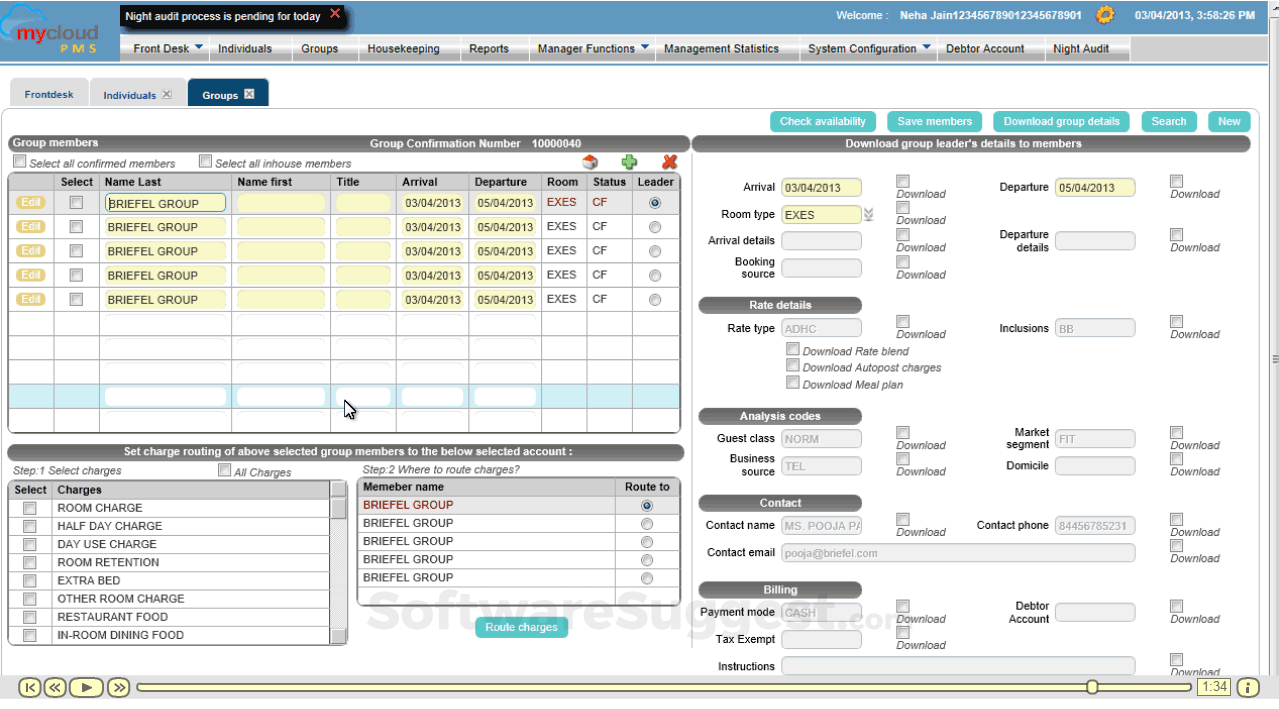Image resolution: width=1279 pixels, height=709 pixels.
Task: Click the orange gear icon beside the username
Action: tap(1105, 15)
